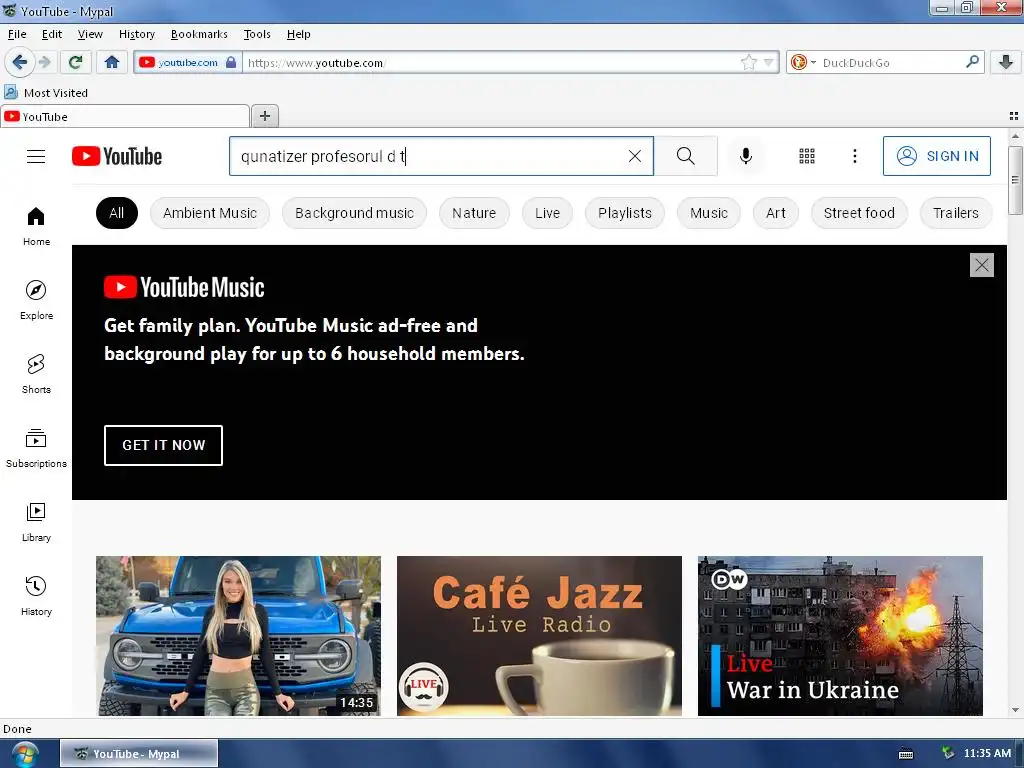Go to Home in sidebar
1024x768 pixels.
click(37, 227)
